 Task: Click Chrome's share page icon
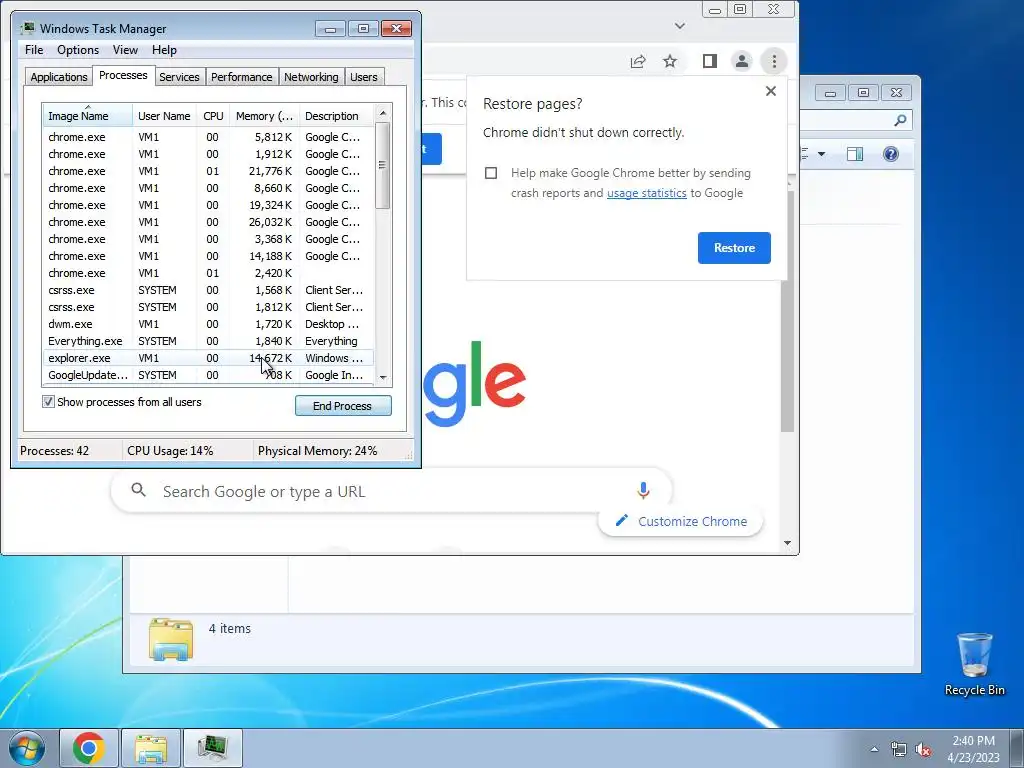637,61
